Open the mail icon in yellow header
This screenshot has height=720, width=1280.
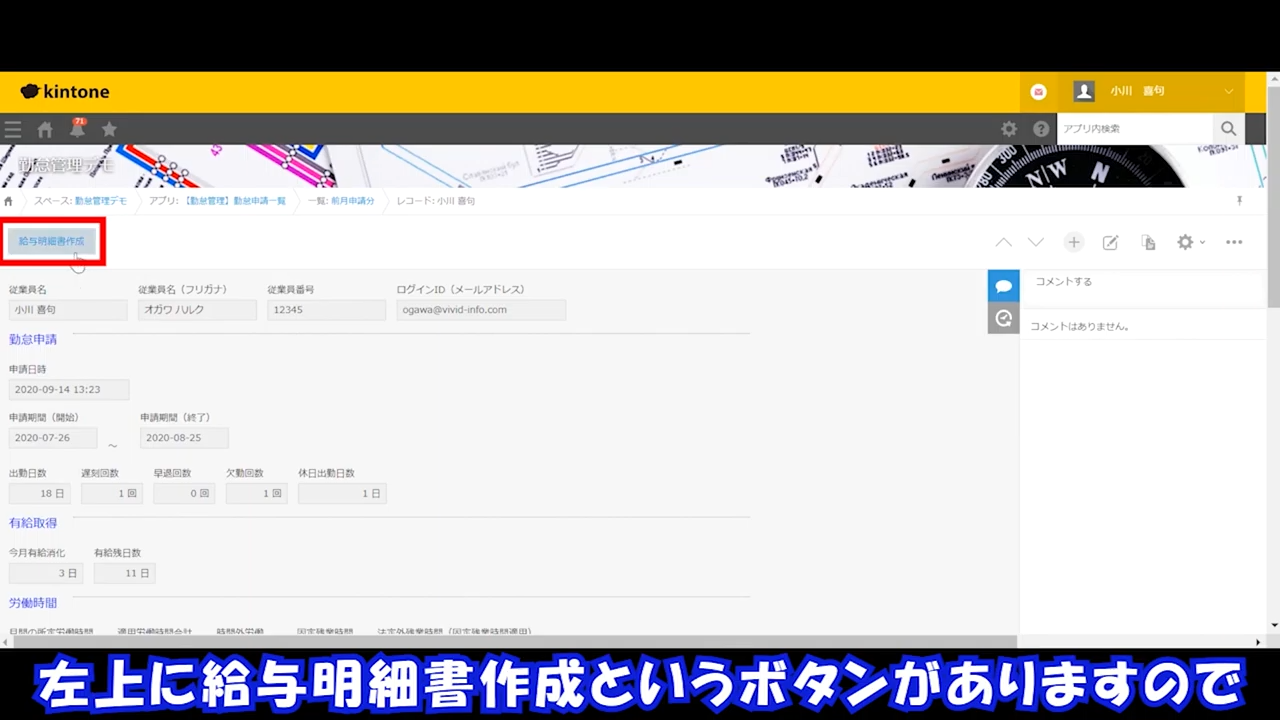click(x=1039, y=92)
